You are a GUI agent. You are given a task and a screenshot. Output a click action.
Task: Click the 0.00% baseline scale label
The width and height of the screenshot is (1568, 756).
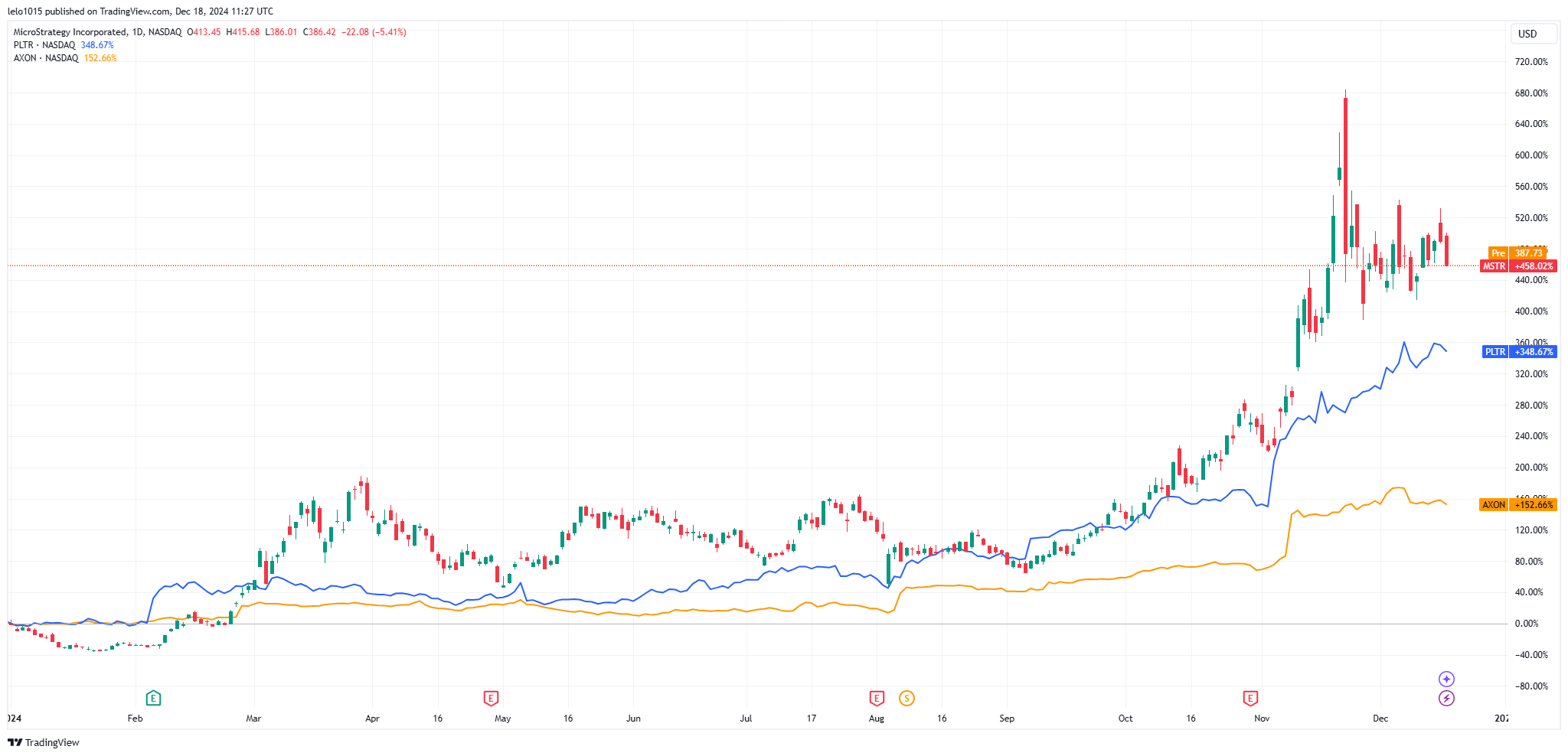click(1527, 624)
